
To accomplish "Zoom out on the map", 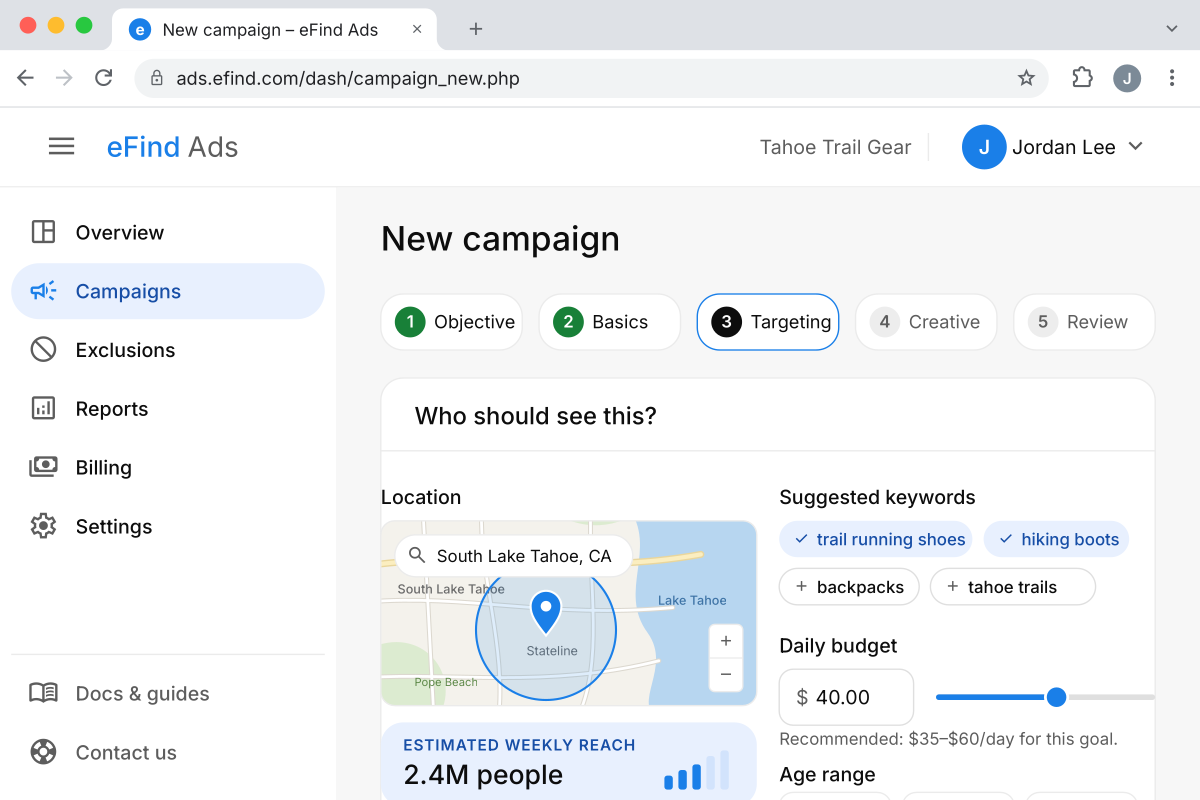I will 726,674.
